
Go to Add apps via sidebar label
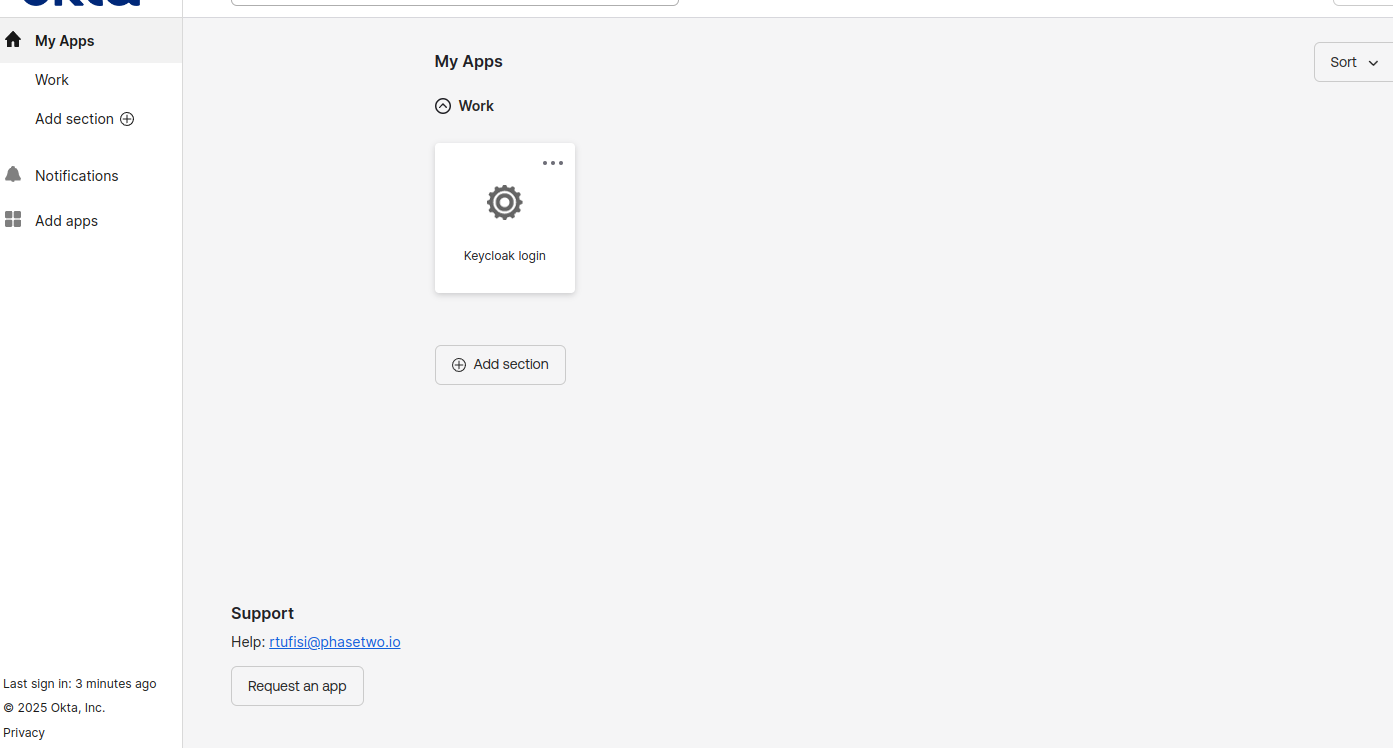67,221
